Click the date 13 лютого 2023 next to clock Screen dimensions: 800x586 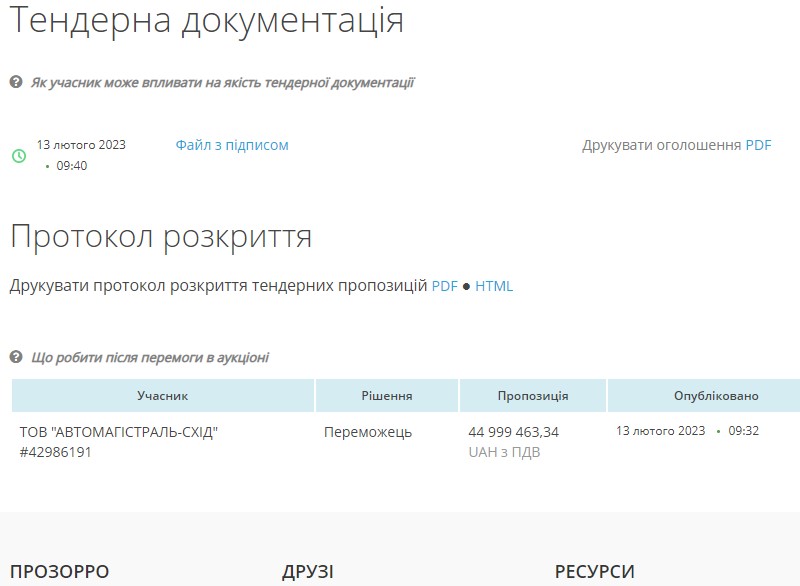[x=81, y=145]
